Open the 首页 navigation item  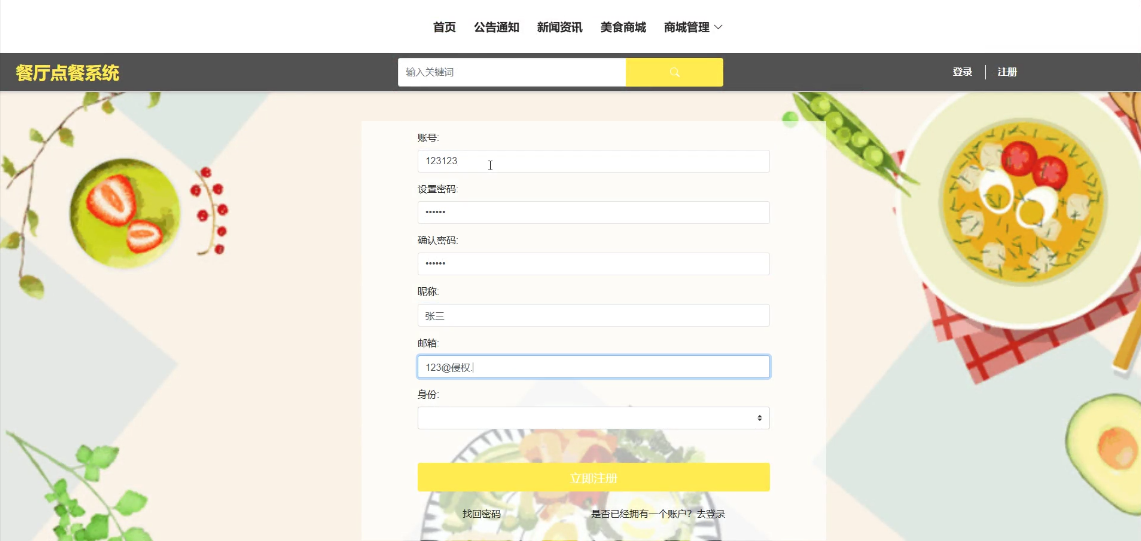tap(444, 27)
